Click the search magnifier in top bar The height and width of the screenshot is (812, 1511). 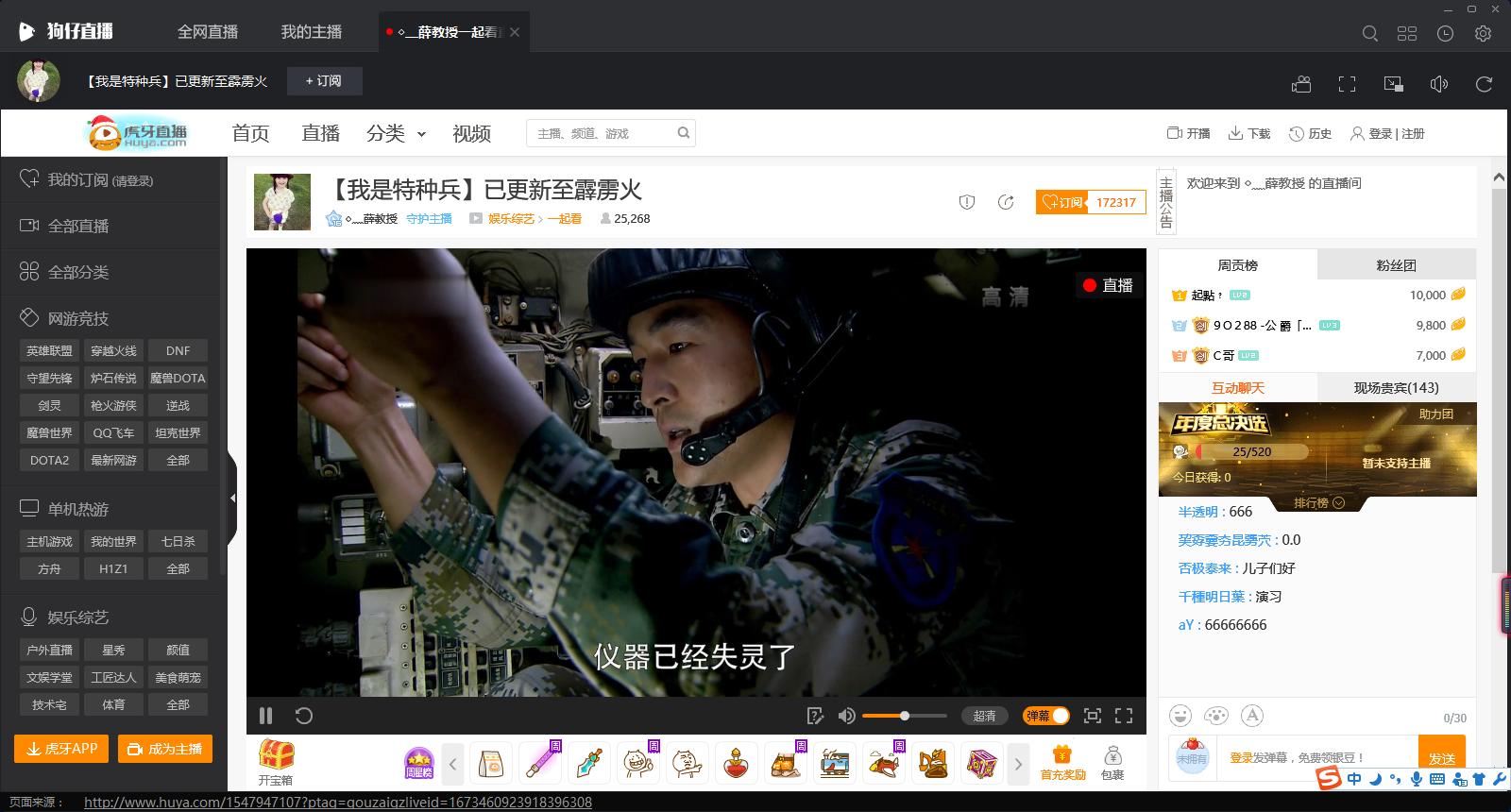(x=1369, y=33)
